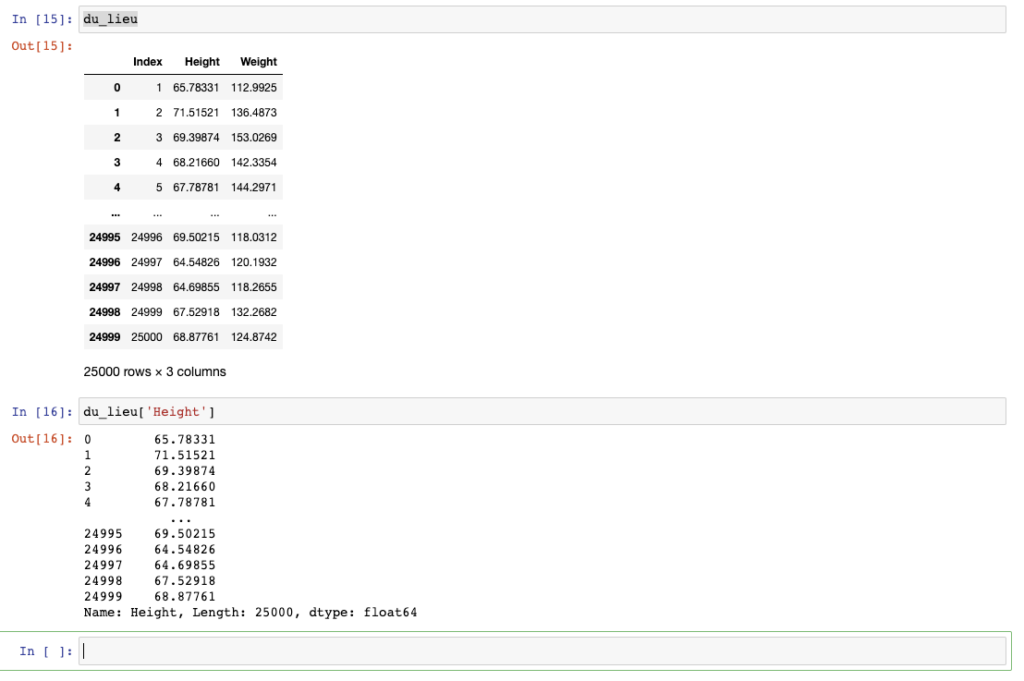Select the In [15] prompt label
1024x681 pixels.
pos(41,20)
